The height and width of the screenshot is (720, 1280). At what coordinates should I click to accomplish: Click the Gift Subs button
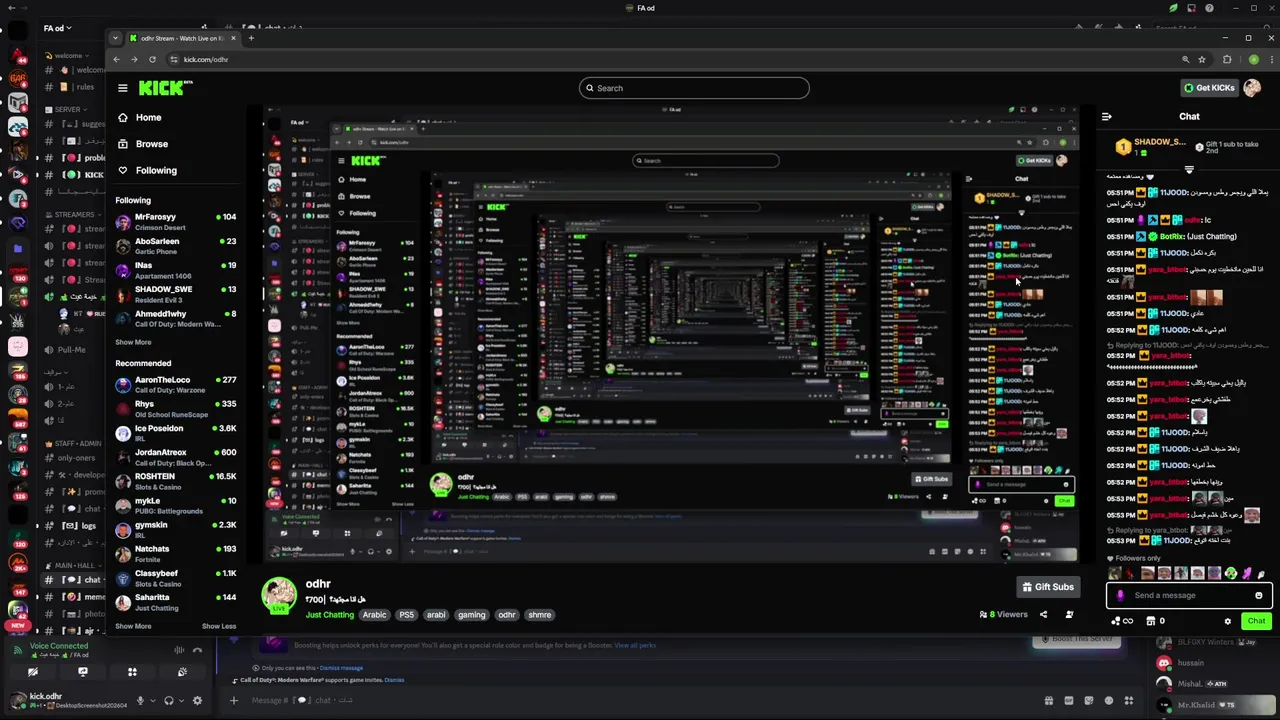tap(1047, 587)
